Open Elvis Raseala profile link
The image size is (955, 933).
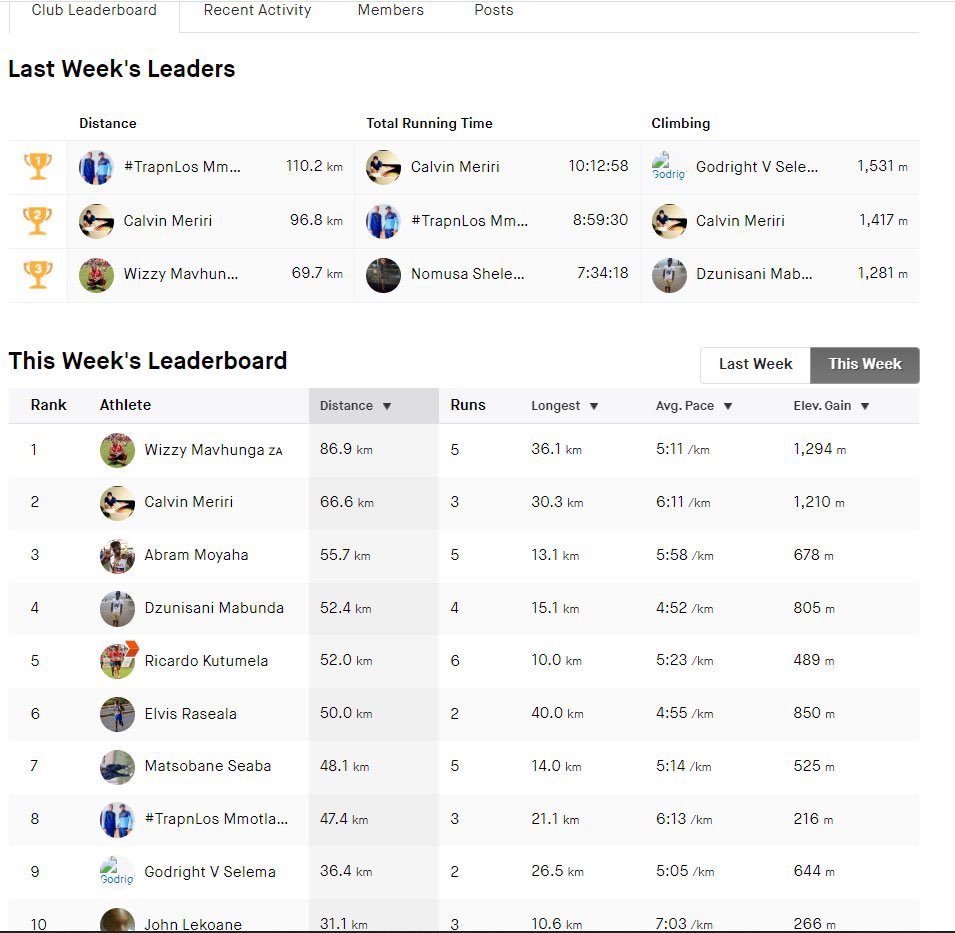click(x=190, y=714)
